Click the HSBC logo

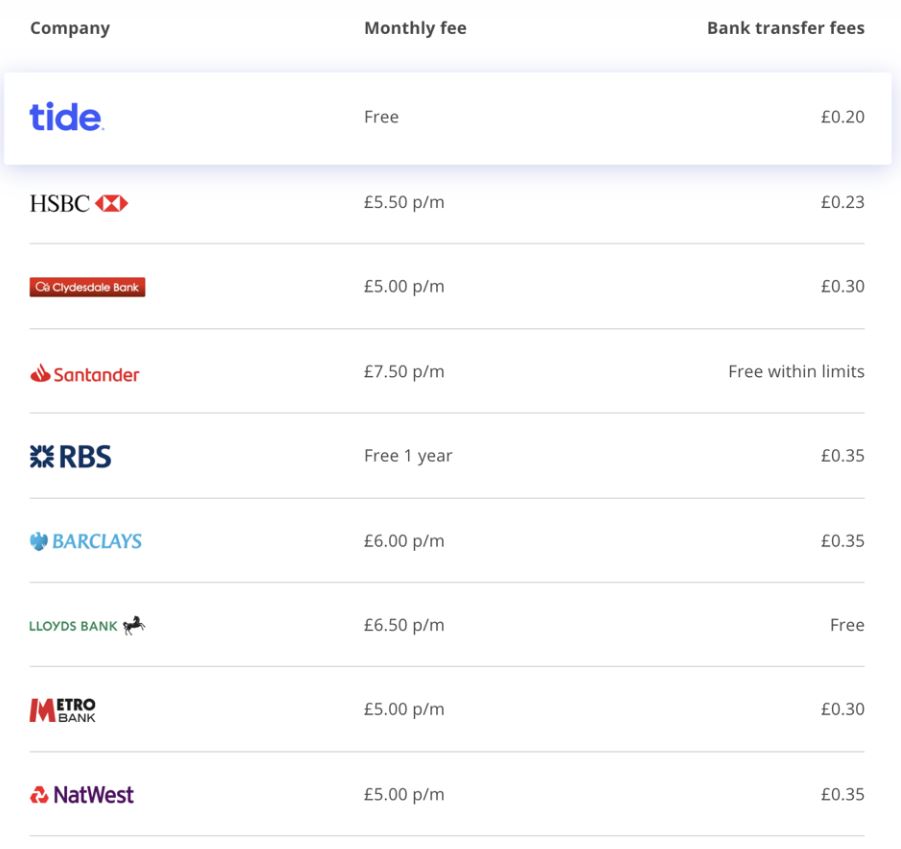click(x=79, y=203)
